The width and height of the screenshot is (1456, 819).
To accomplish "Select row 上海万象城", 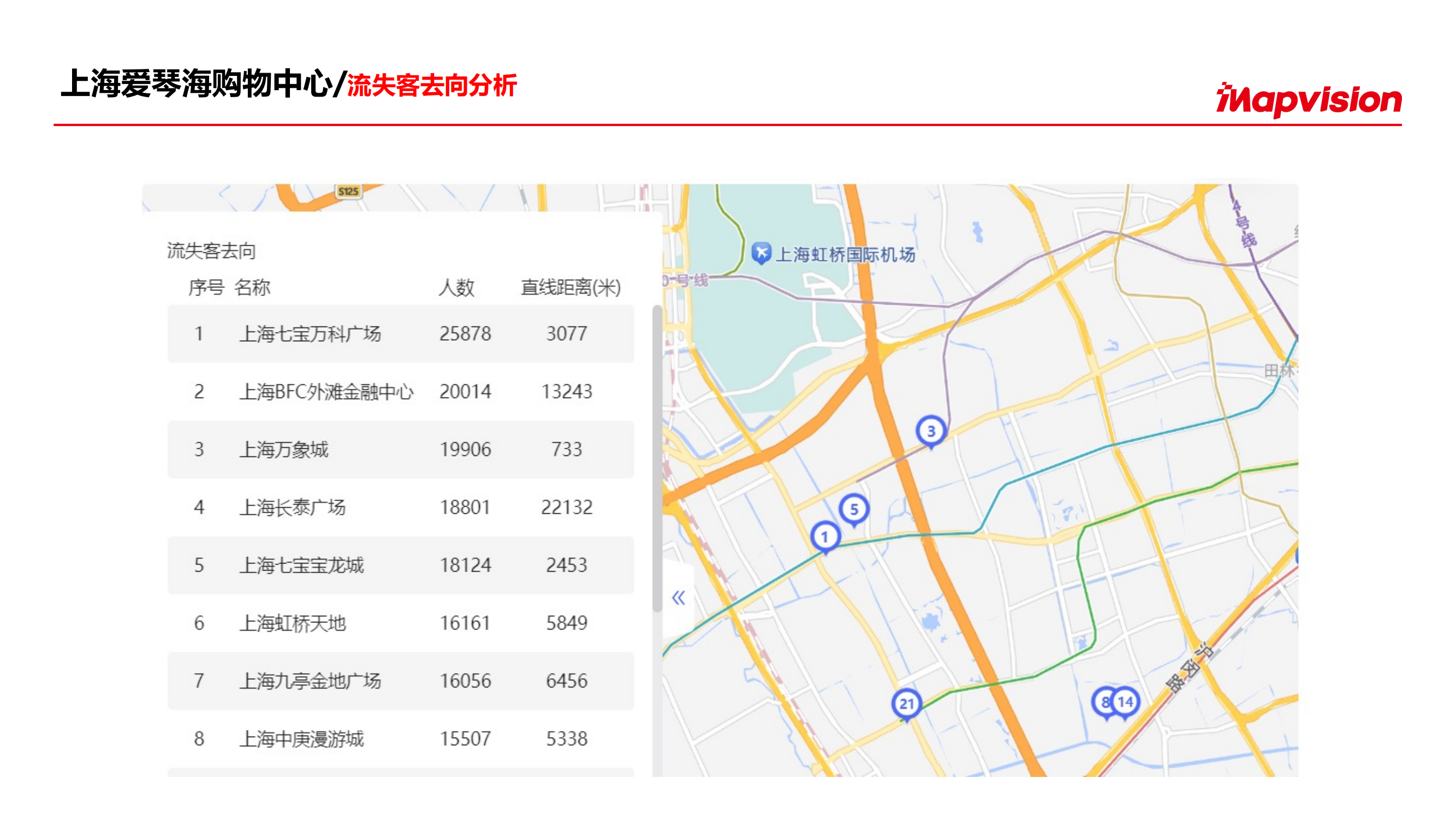I will (401, 449).
